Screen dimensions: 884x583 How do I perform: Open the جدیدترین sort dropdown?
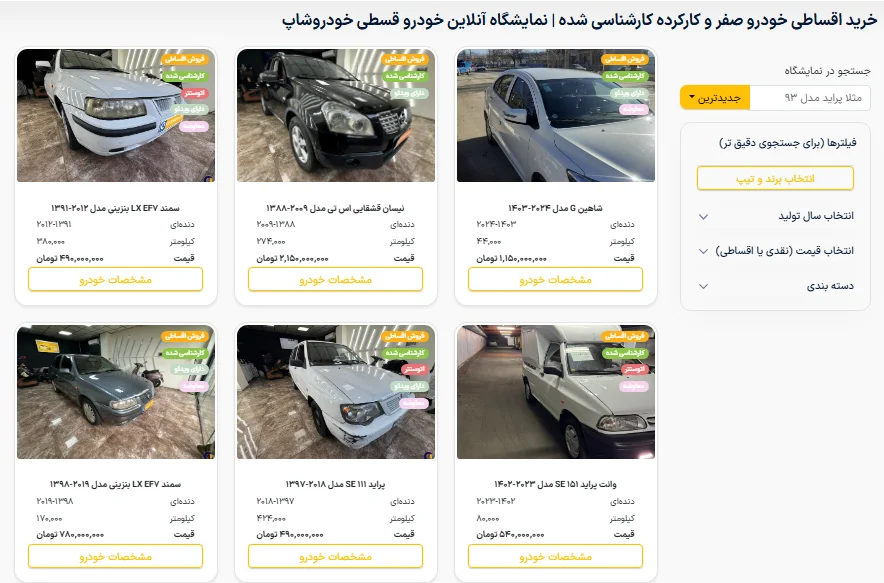point(715,98)
